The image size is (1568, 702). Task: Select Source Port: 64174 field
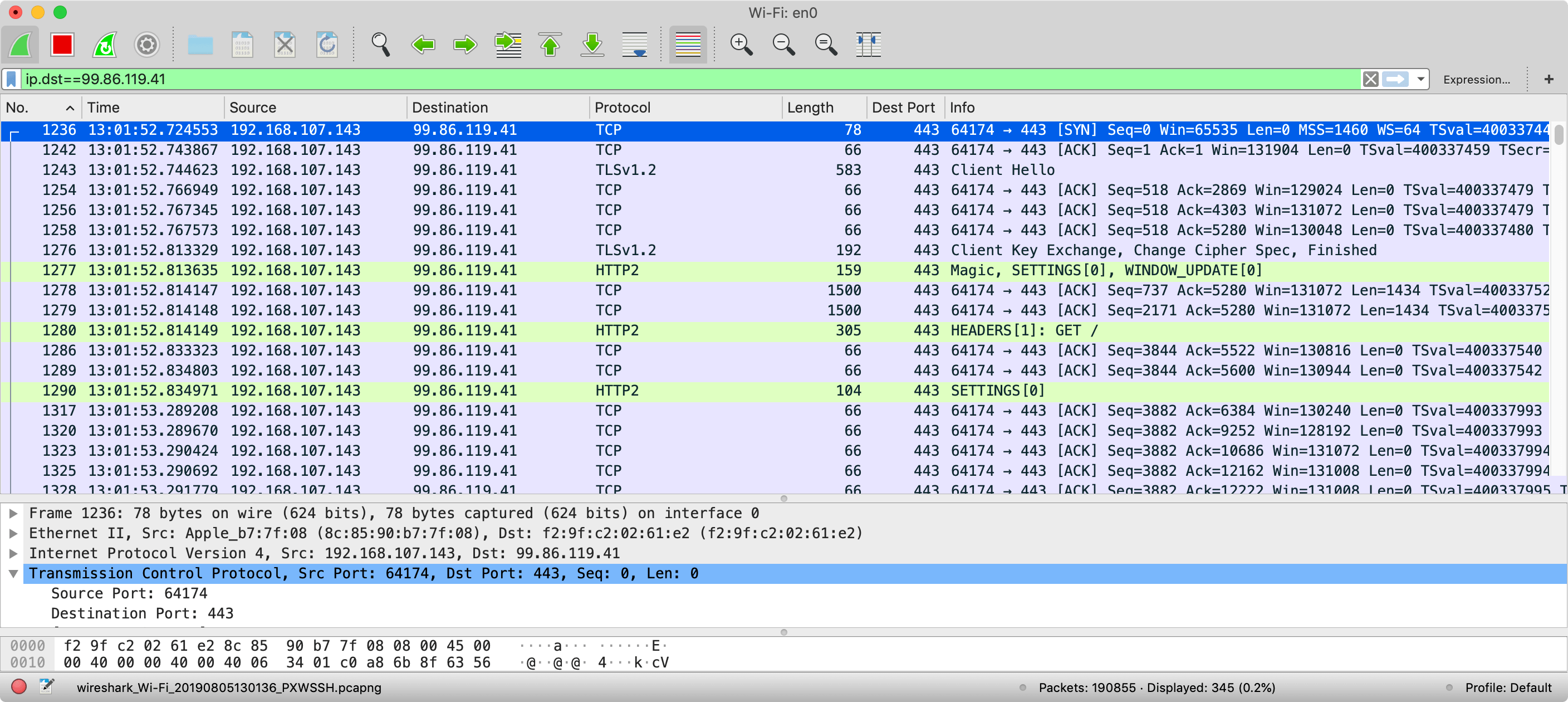[129, 593]
